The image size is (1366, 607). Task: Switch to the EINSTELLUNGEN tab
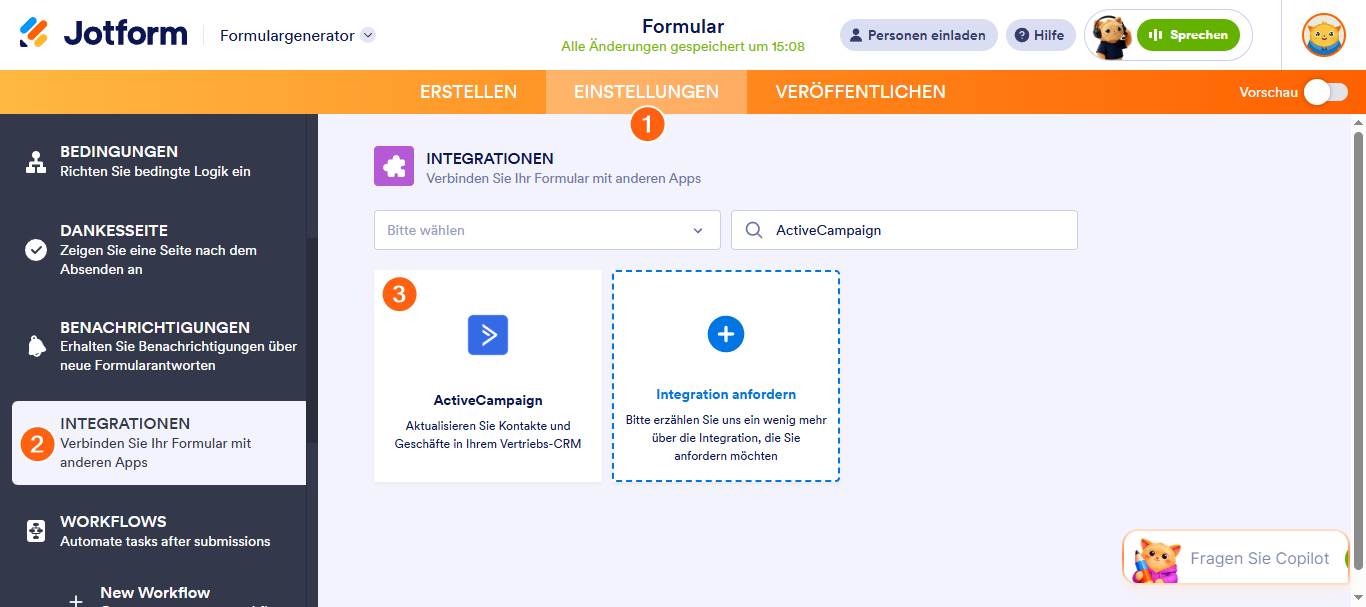point(646,92)
